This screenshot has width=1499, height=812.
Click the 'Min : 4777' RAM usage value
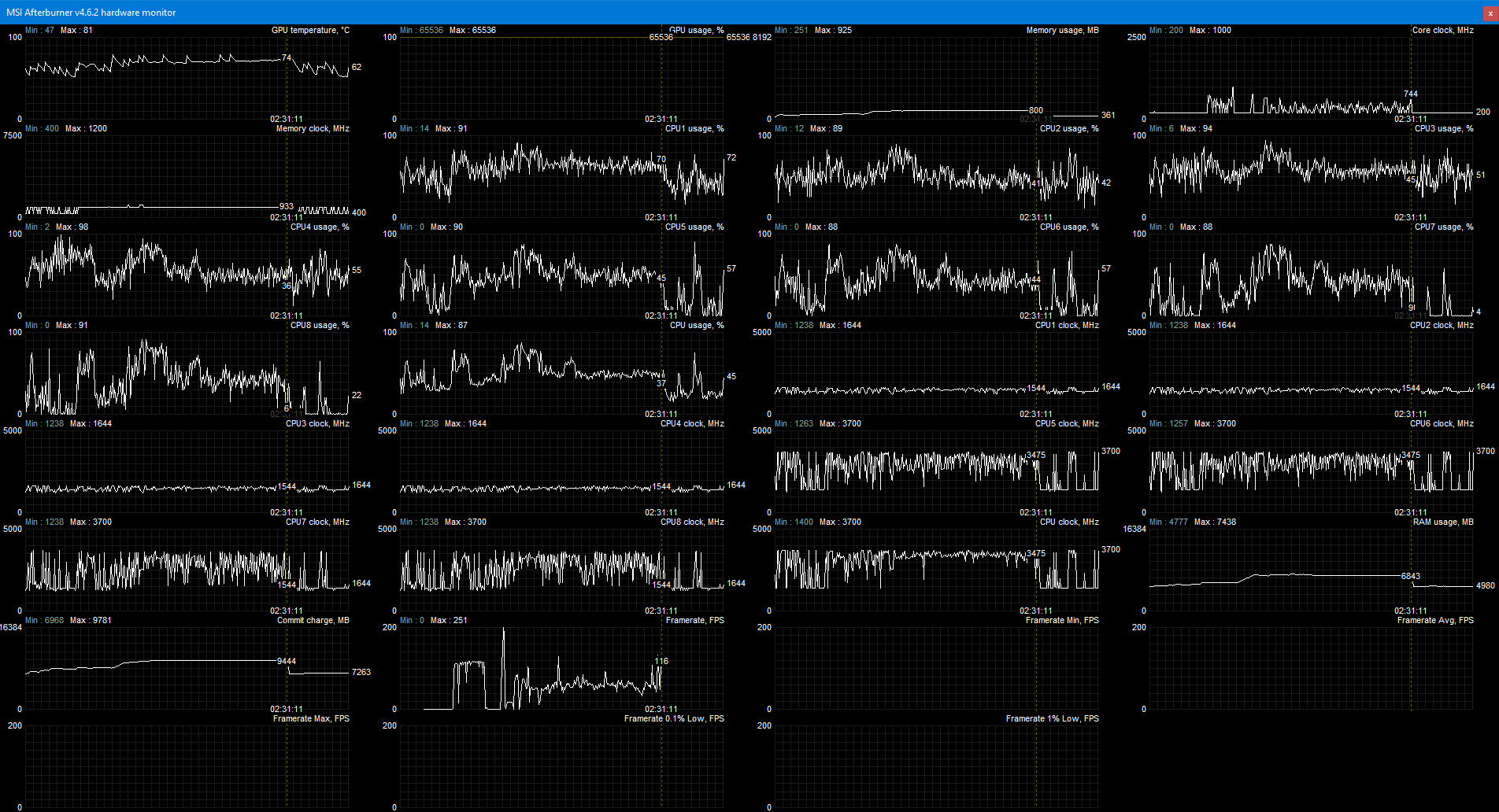pyautogui.click(x=1168, y=522)
